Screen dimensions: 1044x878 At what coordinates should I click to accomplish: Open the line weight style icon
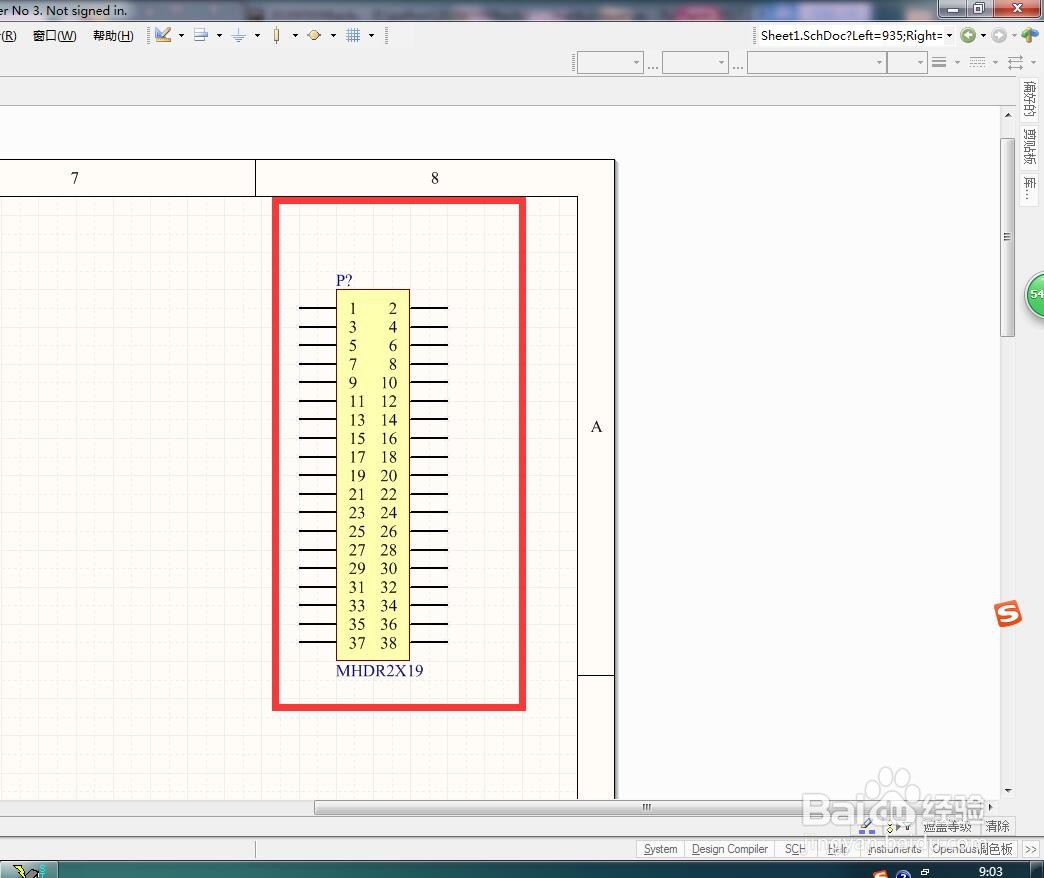[x=939, y=63]
